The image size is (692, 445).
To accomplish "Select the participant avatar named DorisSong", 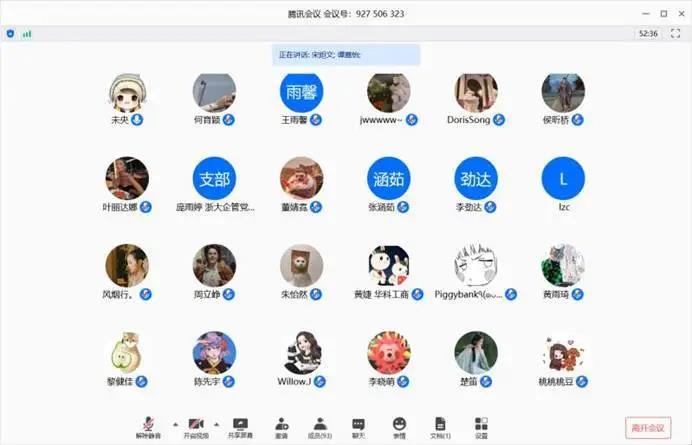I will coord(476,93).
